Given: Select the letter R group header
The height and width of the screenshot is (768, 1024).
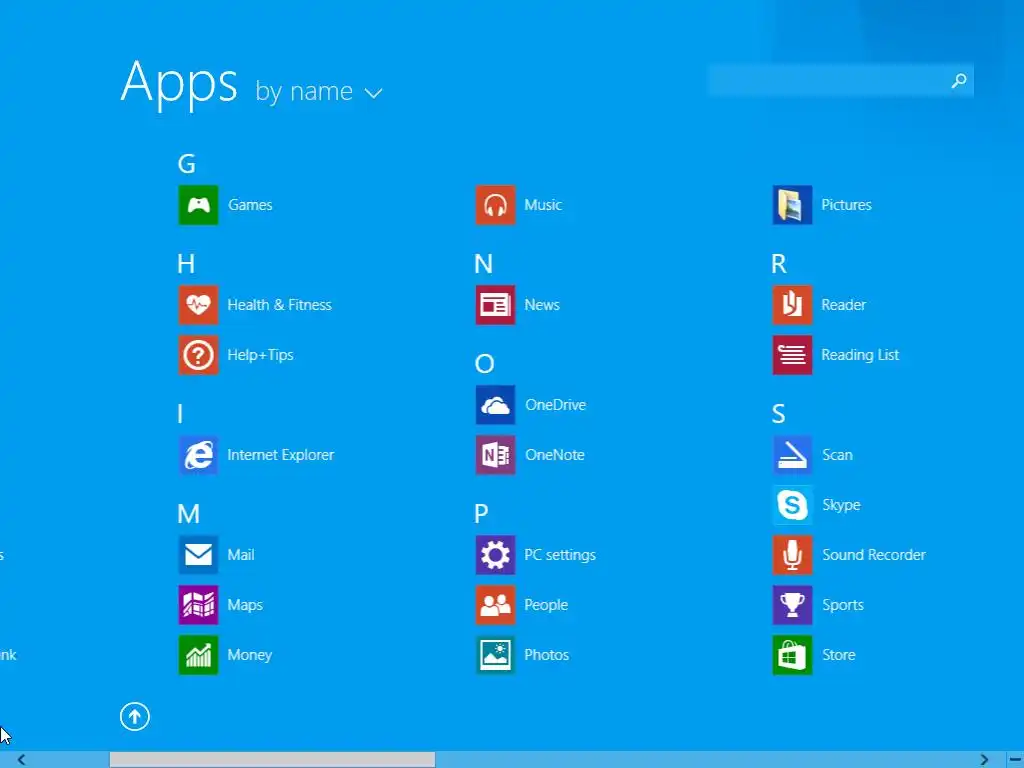Looking at the screenshot, I should coord(779,264).
